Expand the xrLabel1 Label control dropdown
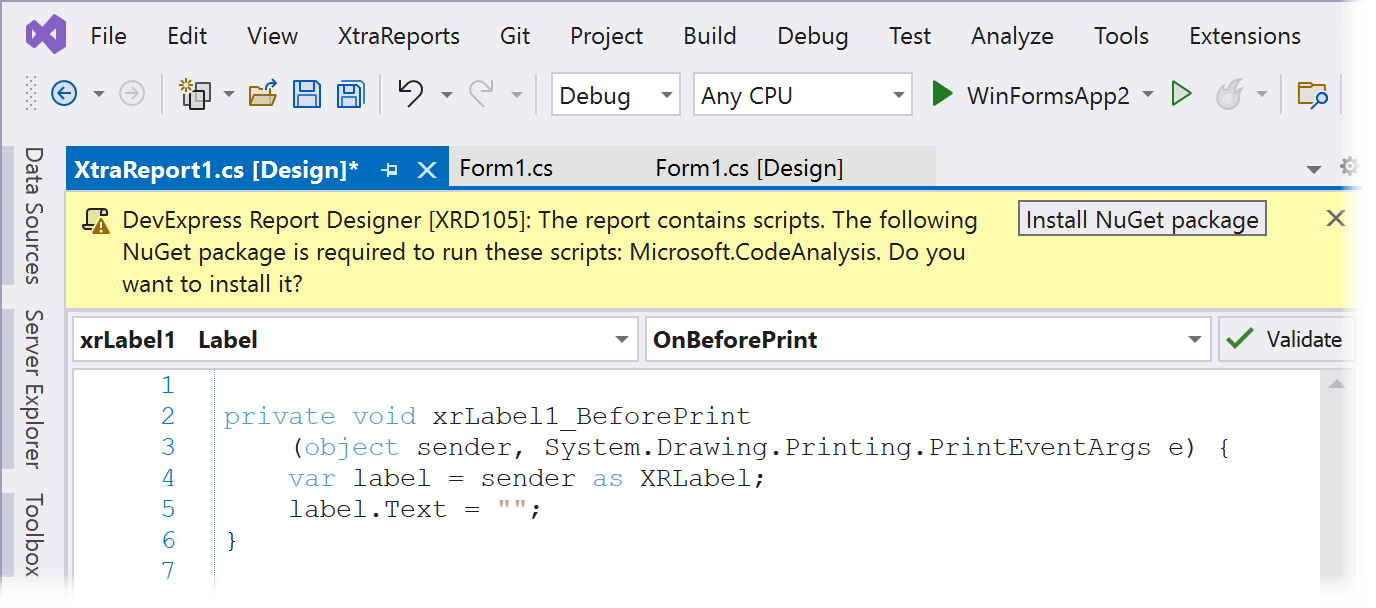This screenshot has height=608, width=1376. [355, 339]
